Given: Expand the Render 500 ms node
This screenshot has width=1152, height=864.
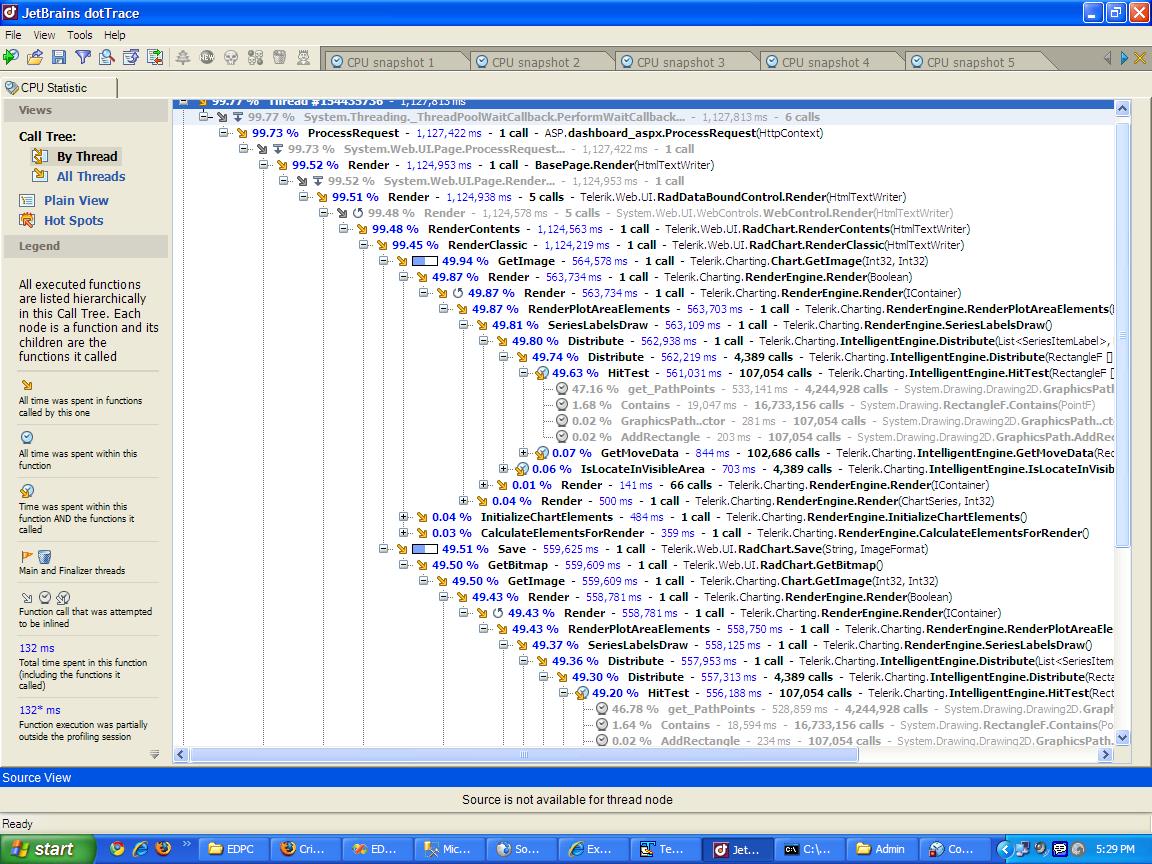Looking at the screenshot, I should click(x=464, y=501).
